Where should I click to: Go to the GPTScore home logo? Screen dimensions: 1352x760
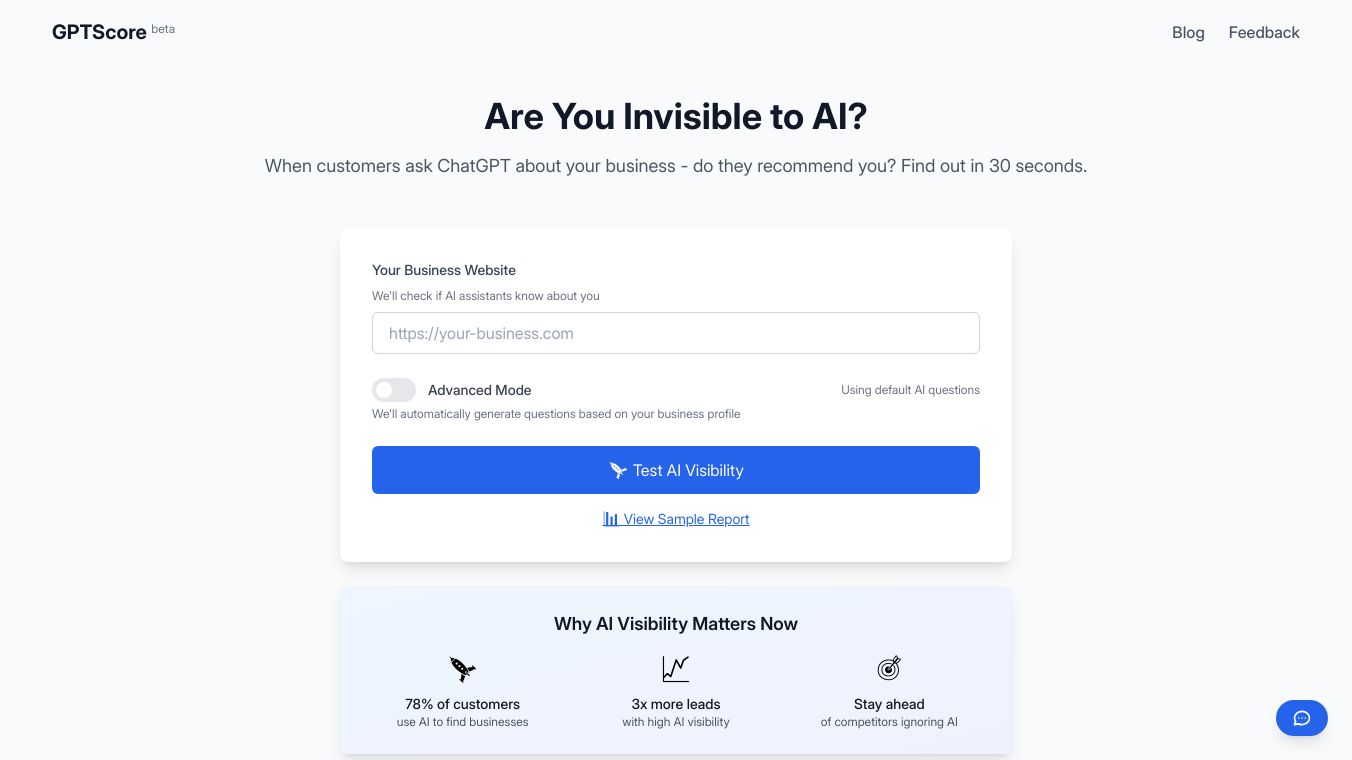99,33
